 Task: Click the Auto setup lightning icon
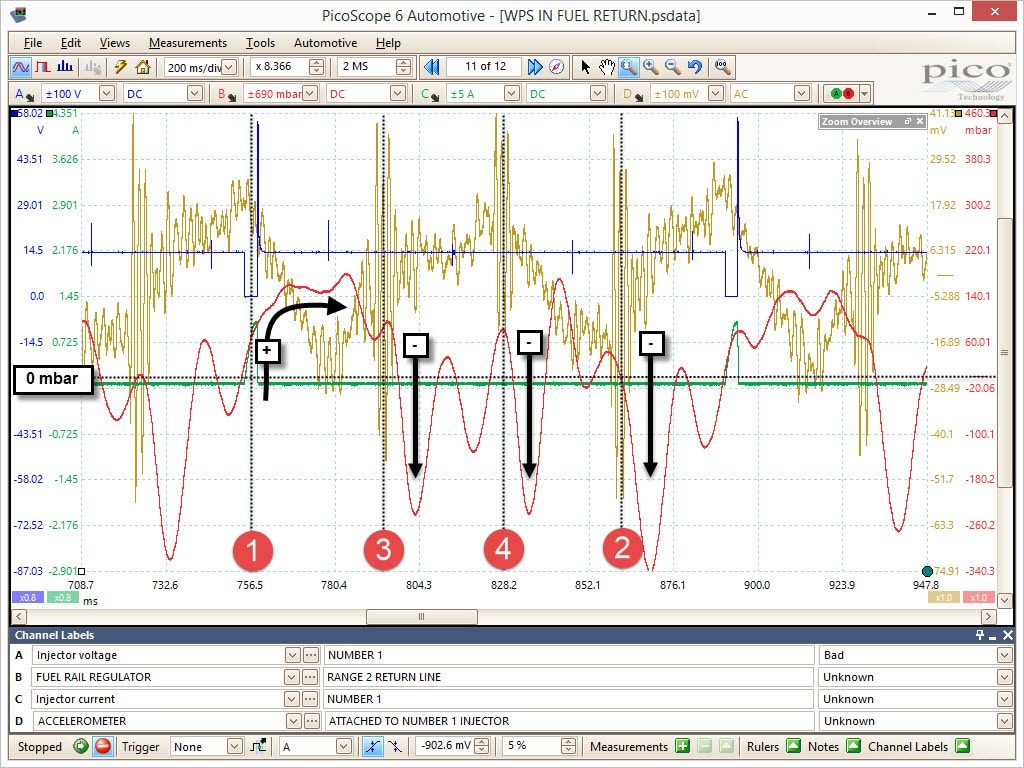pos(120,67)
